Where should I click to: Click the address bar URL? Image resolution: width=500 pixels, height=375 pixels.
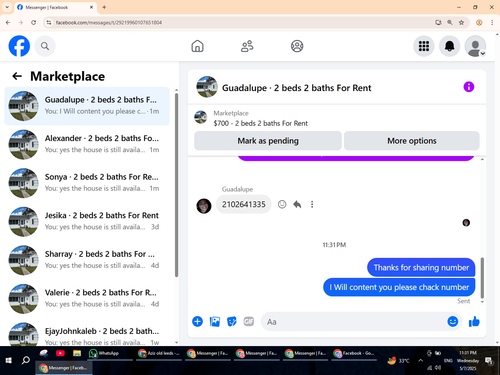click(109, 23)
